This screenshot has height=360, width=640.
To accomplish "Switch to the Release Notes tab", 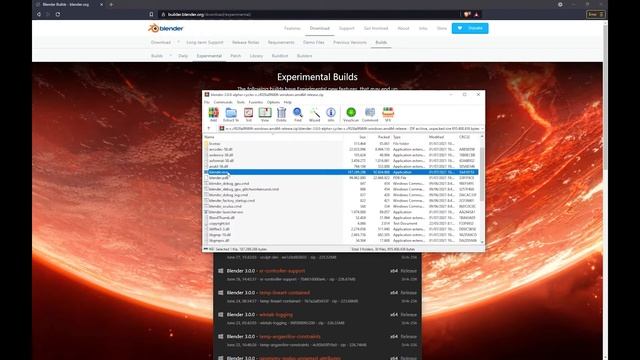I will (x=245, y=42).
